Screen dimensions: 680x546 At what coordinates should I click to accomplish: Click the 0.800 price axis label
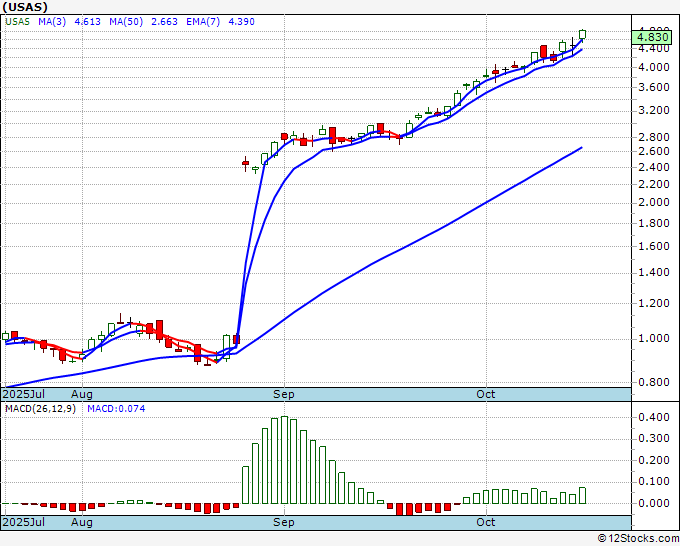(x=654, y=382)
